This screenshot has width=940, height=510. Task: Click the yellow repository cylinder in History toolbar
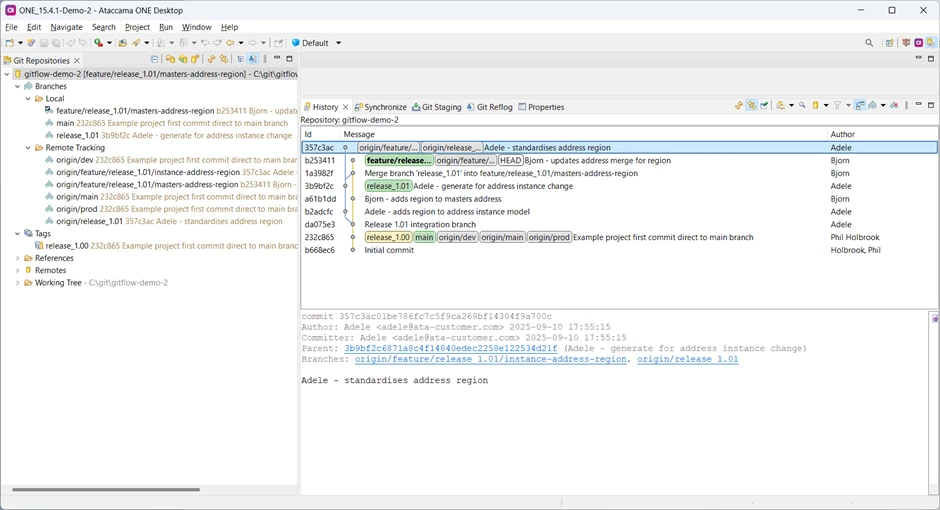(815, 105)
